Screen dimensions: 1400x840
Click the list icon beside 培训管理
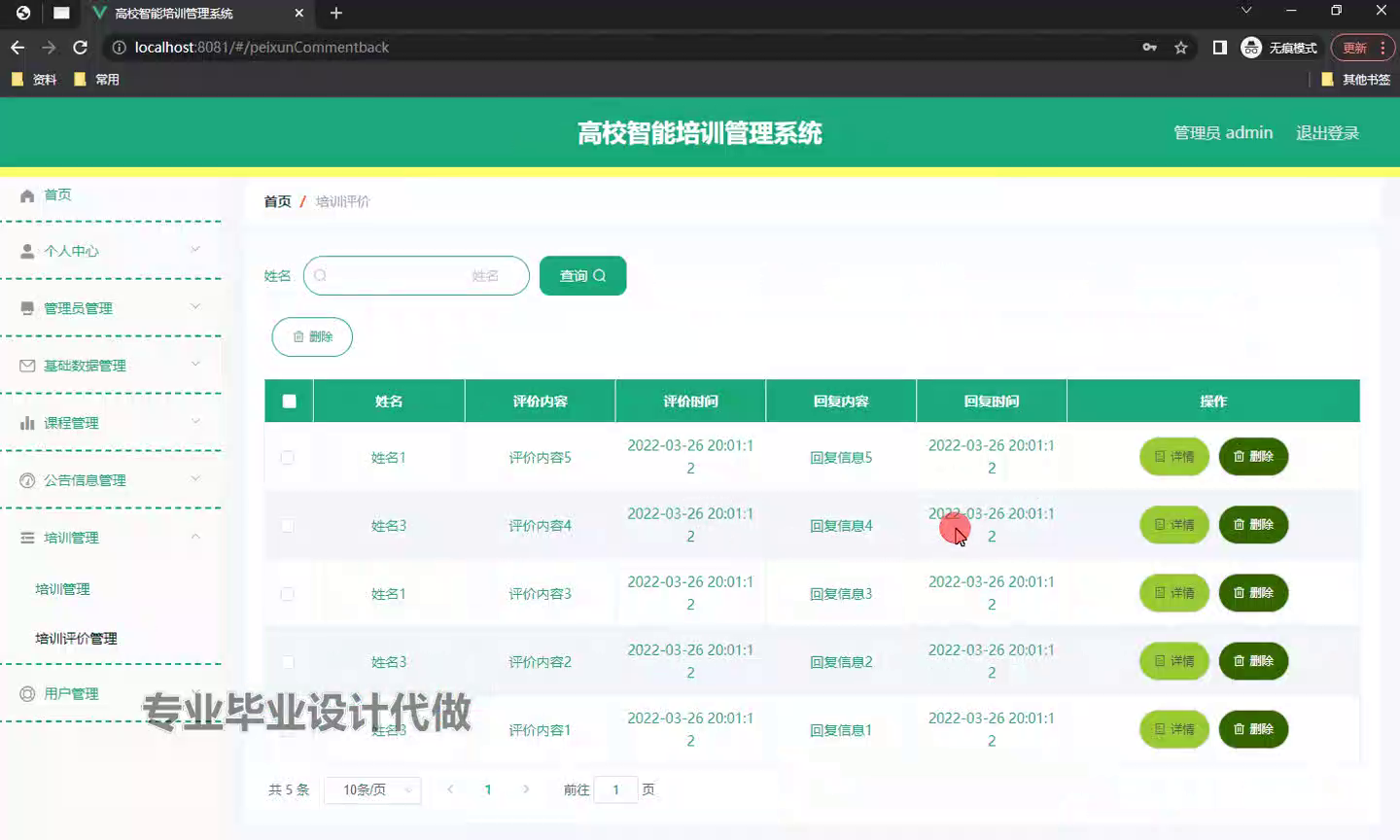[27, 538]
